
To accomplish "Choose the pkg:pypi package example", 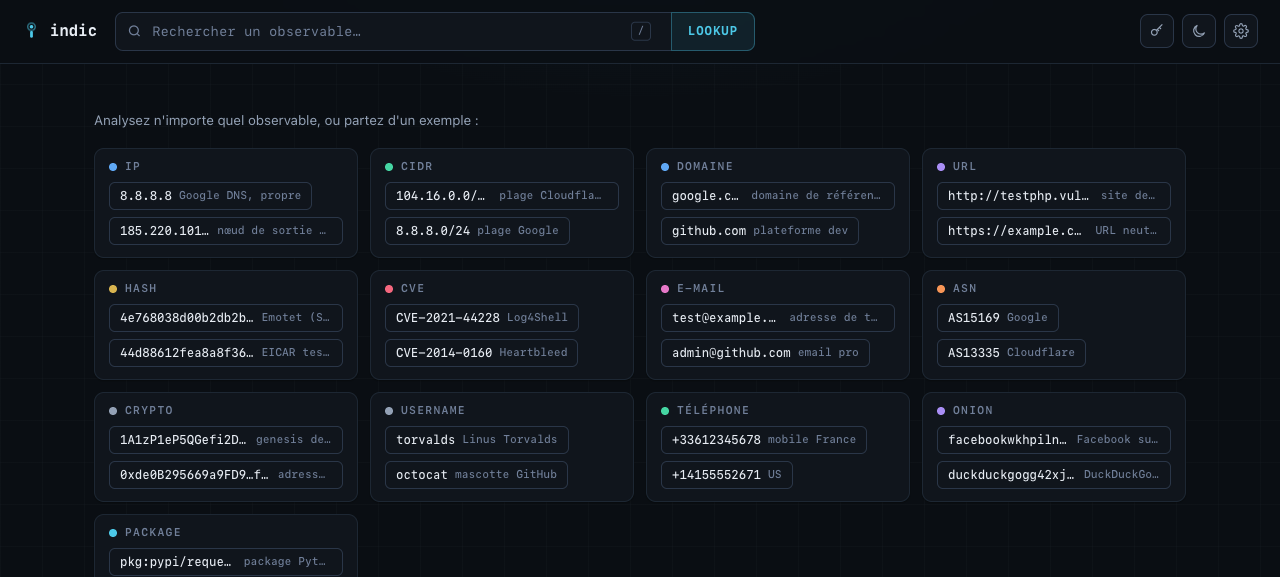I will tap(226, 562).
